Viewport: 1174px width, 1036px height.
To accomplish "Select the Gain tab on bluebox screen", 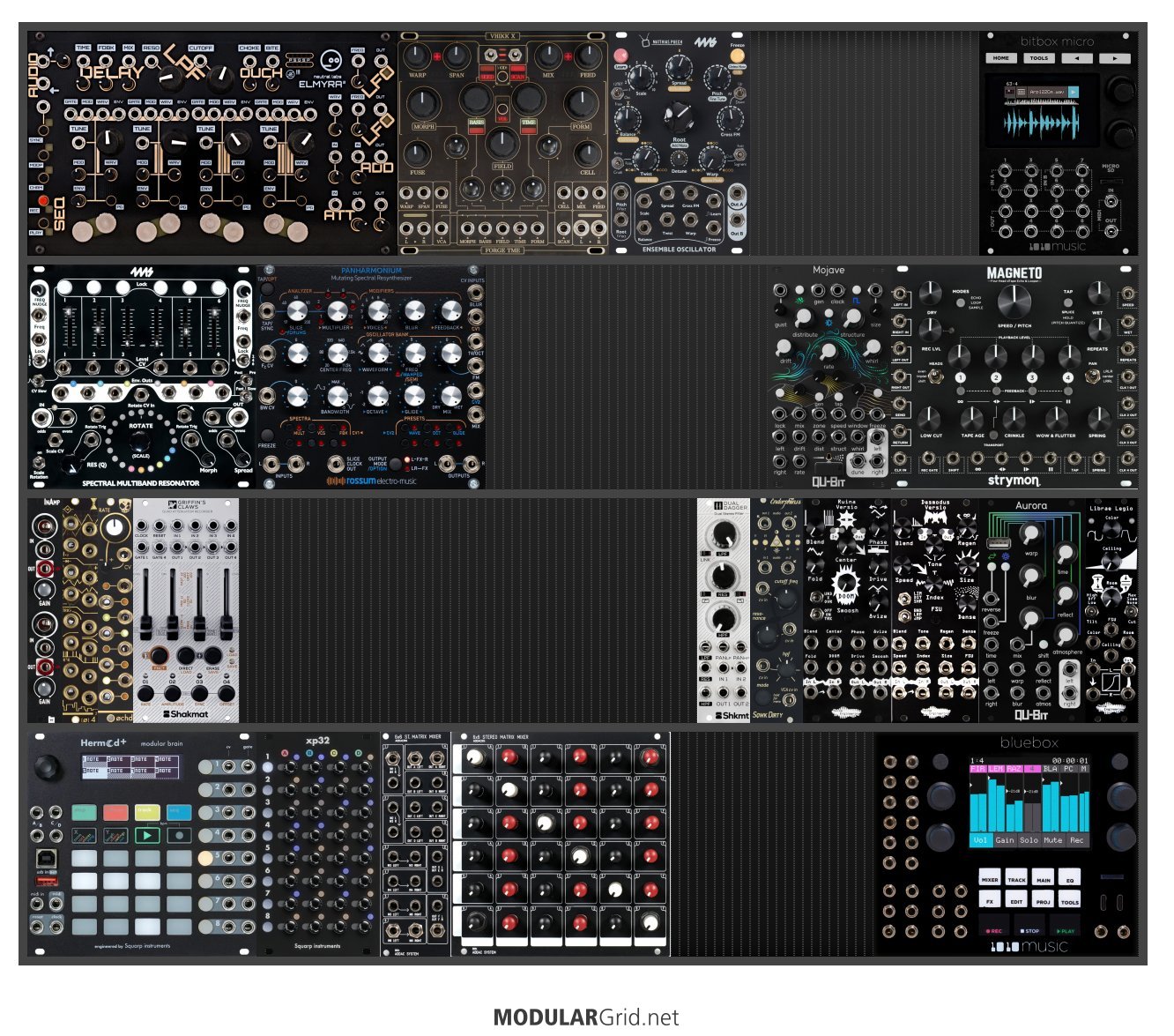I will (1005, 840).
